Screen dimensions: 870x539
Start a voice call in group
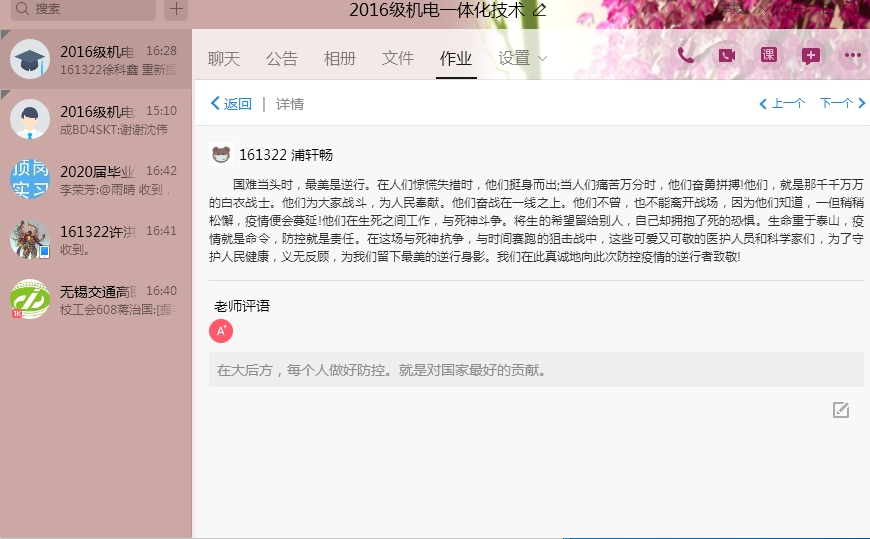tap(685, 56)
